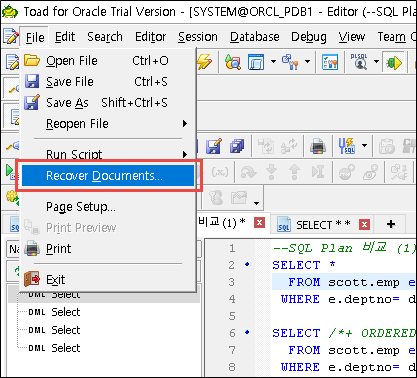
Task: Click the breakpoint dot on line 2 gutter
Action: coord(247,264)
